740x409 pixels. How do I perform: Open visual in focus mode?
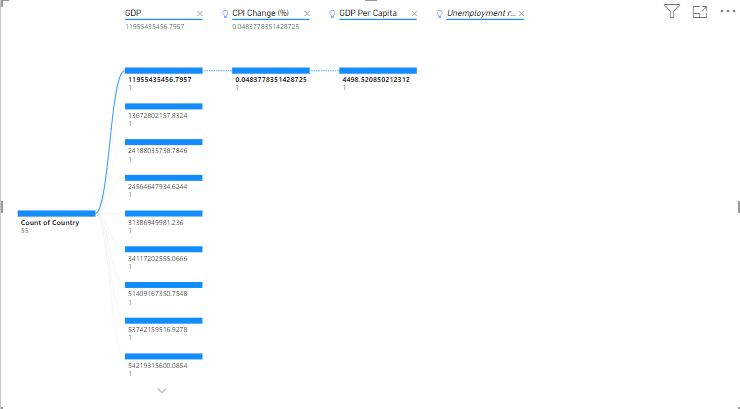pyautogui.click(x=700, y=12)
